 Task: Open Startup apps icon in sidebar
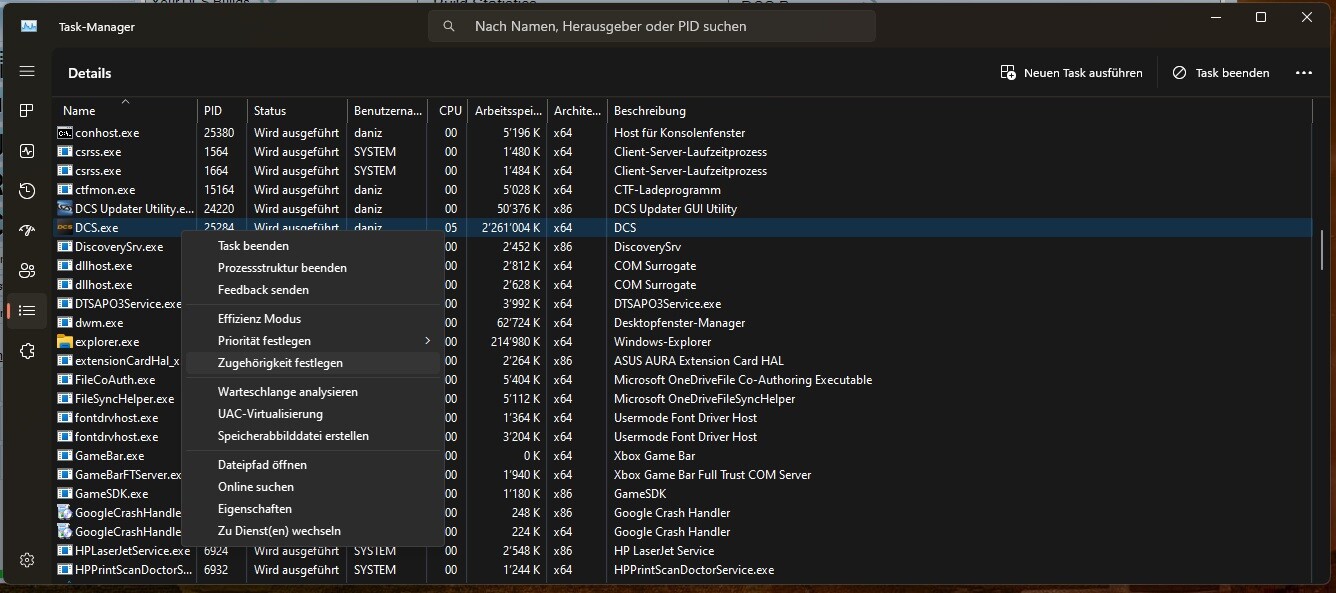click(x=27, y=231)
